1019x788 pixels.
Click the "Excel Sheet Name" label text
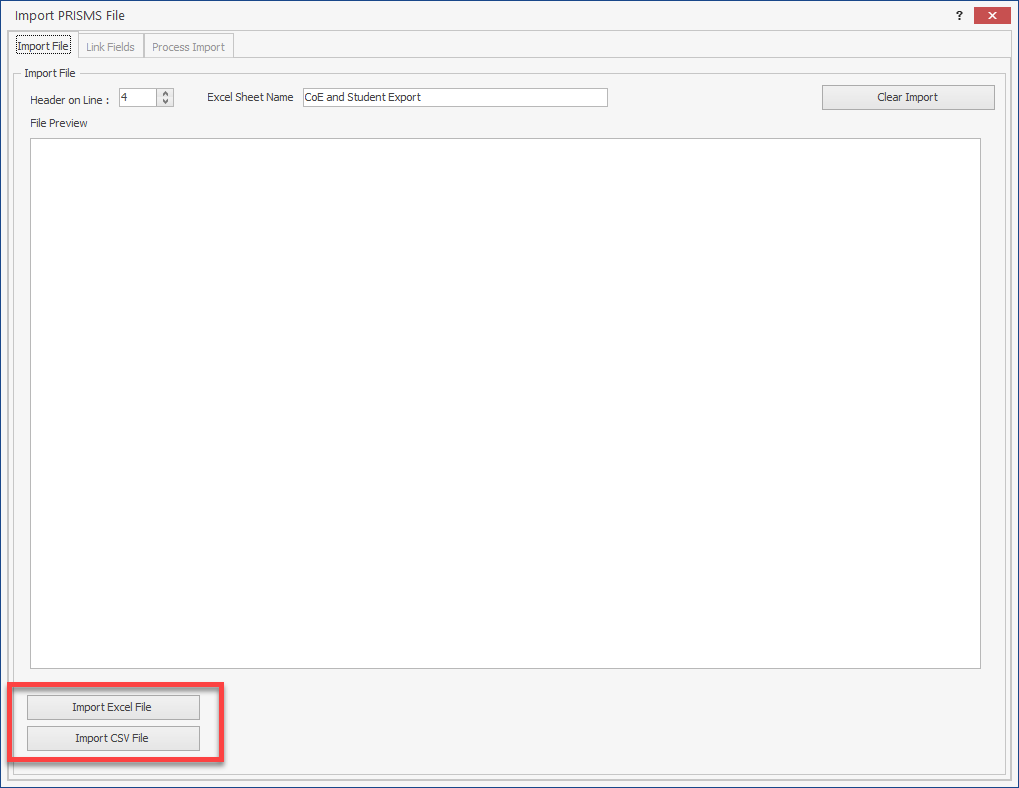click(x=250, y=97)
